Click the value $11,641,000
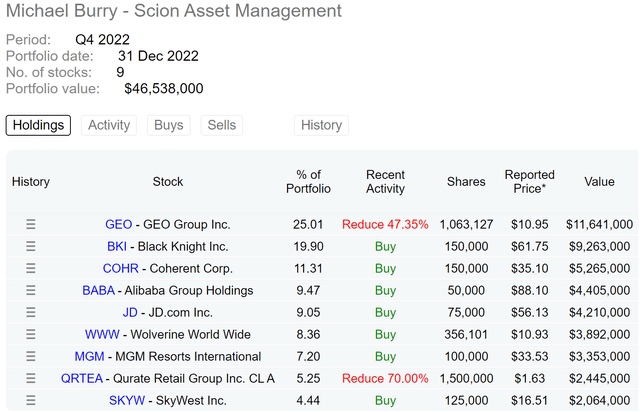 click(599, 224)
